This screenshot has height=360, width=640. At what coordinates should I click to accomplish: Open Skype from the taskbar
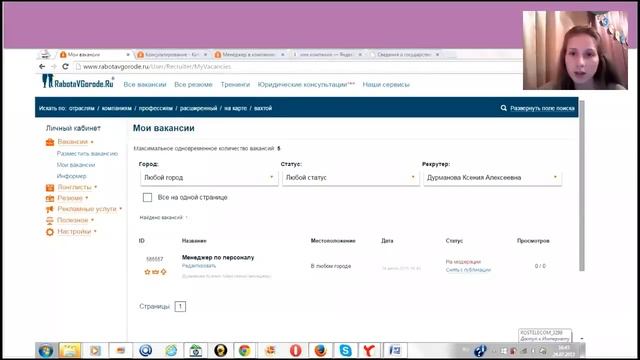(345, 351)
